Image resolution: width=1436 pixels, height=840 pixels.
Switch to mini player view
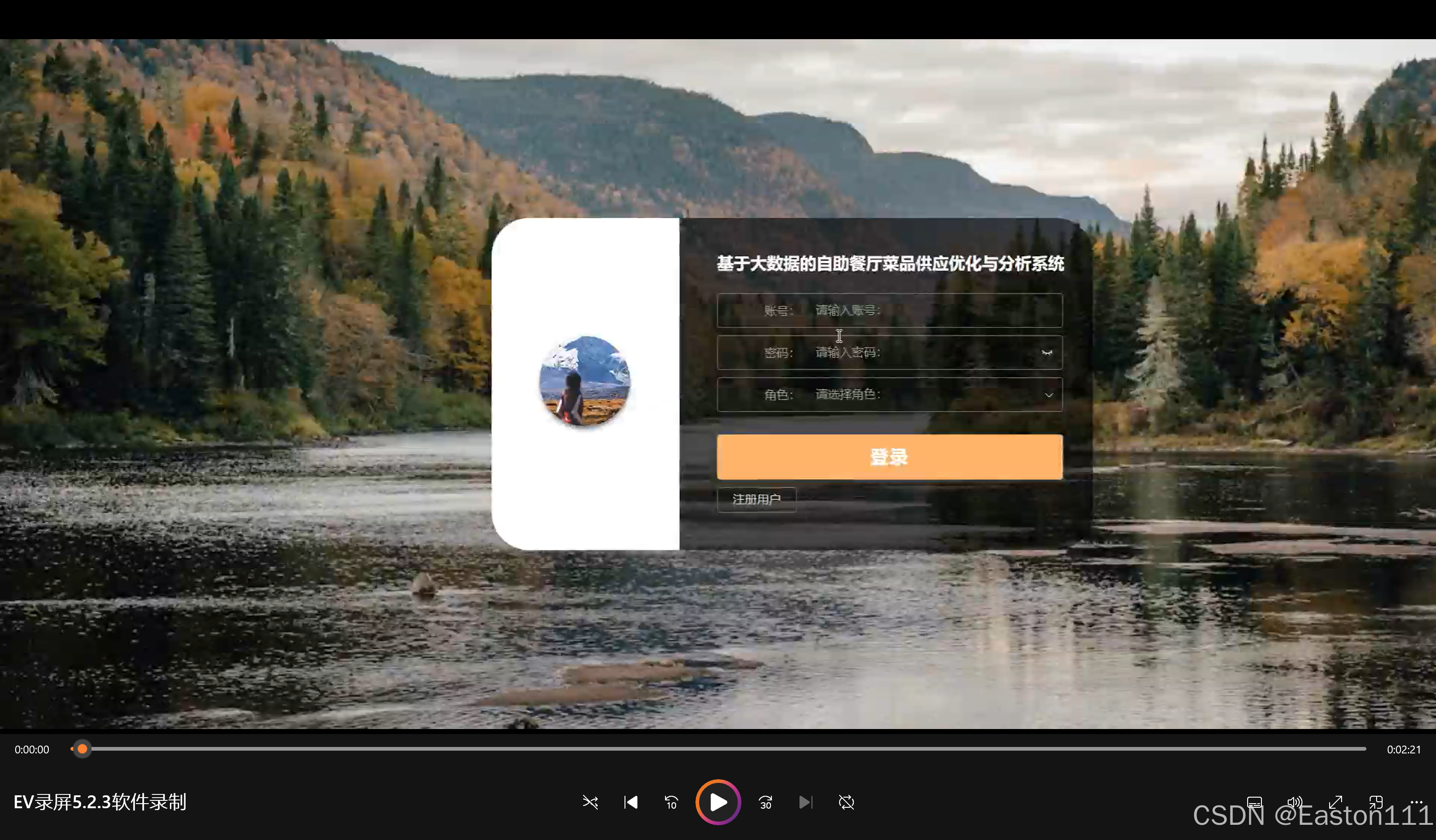coord(1376,802)
